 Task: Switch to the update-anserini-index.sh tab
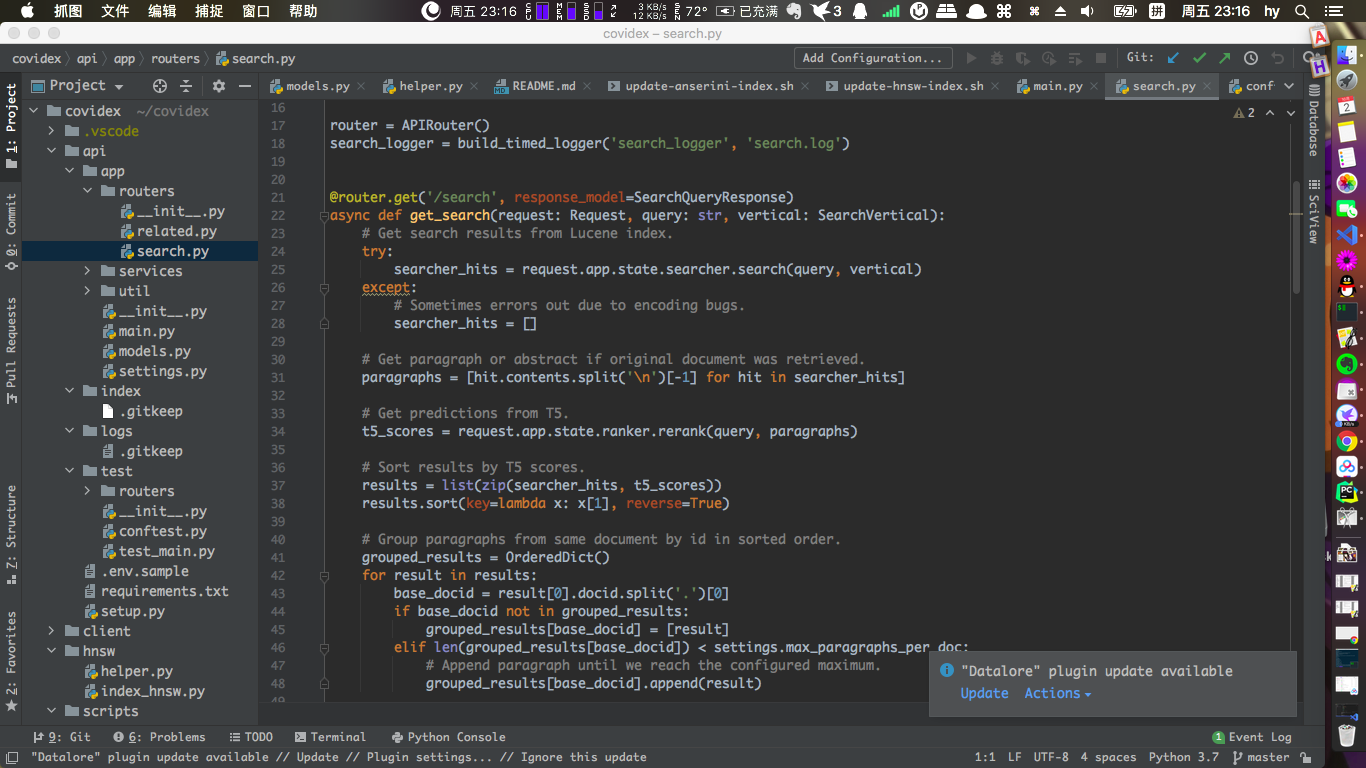point(709,86)
